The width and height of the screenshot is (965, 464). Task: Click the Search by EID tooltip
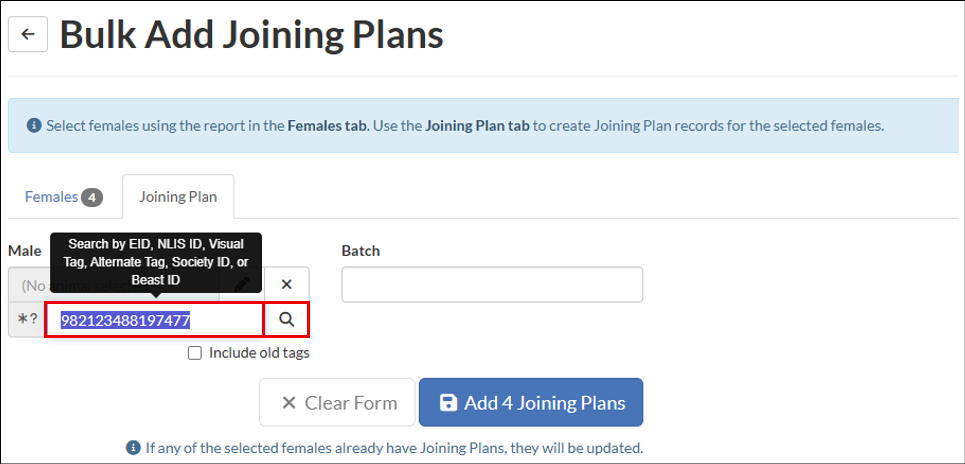[x=155, y=262]
